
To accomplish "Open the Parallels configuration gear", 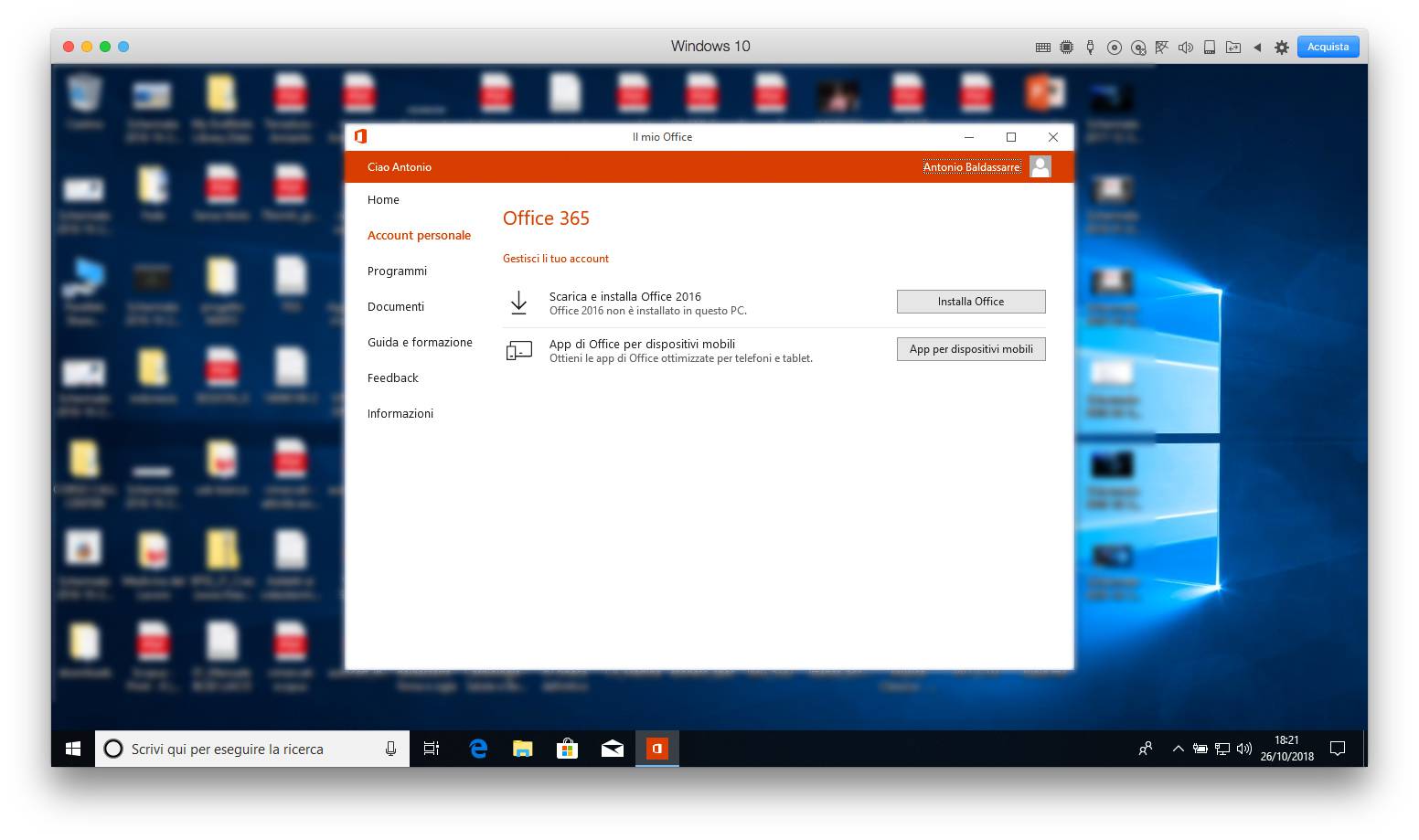I will (1282, 48).
